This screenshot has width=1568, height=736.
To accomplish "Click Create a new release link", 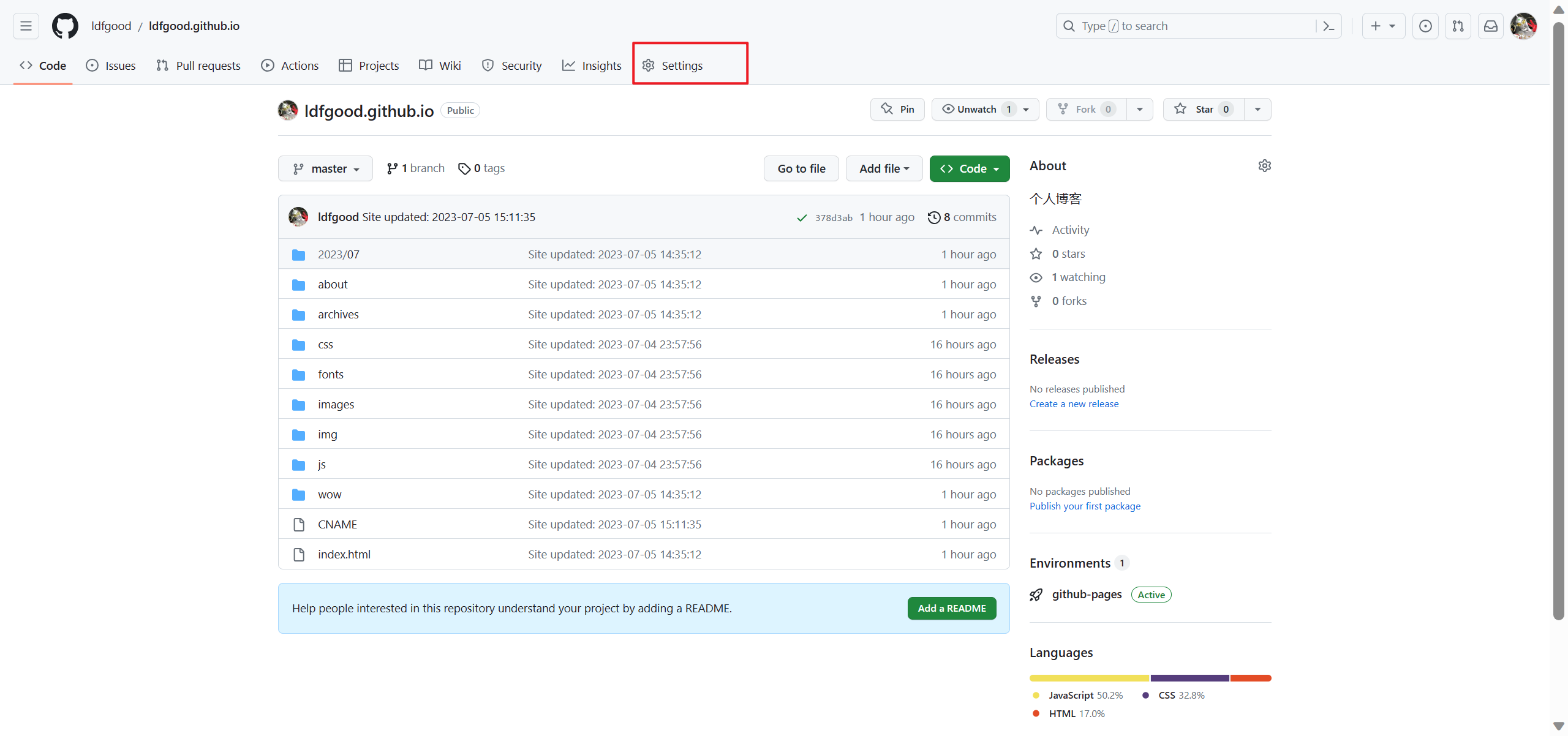I will click(1074, 404).
